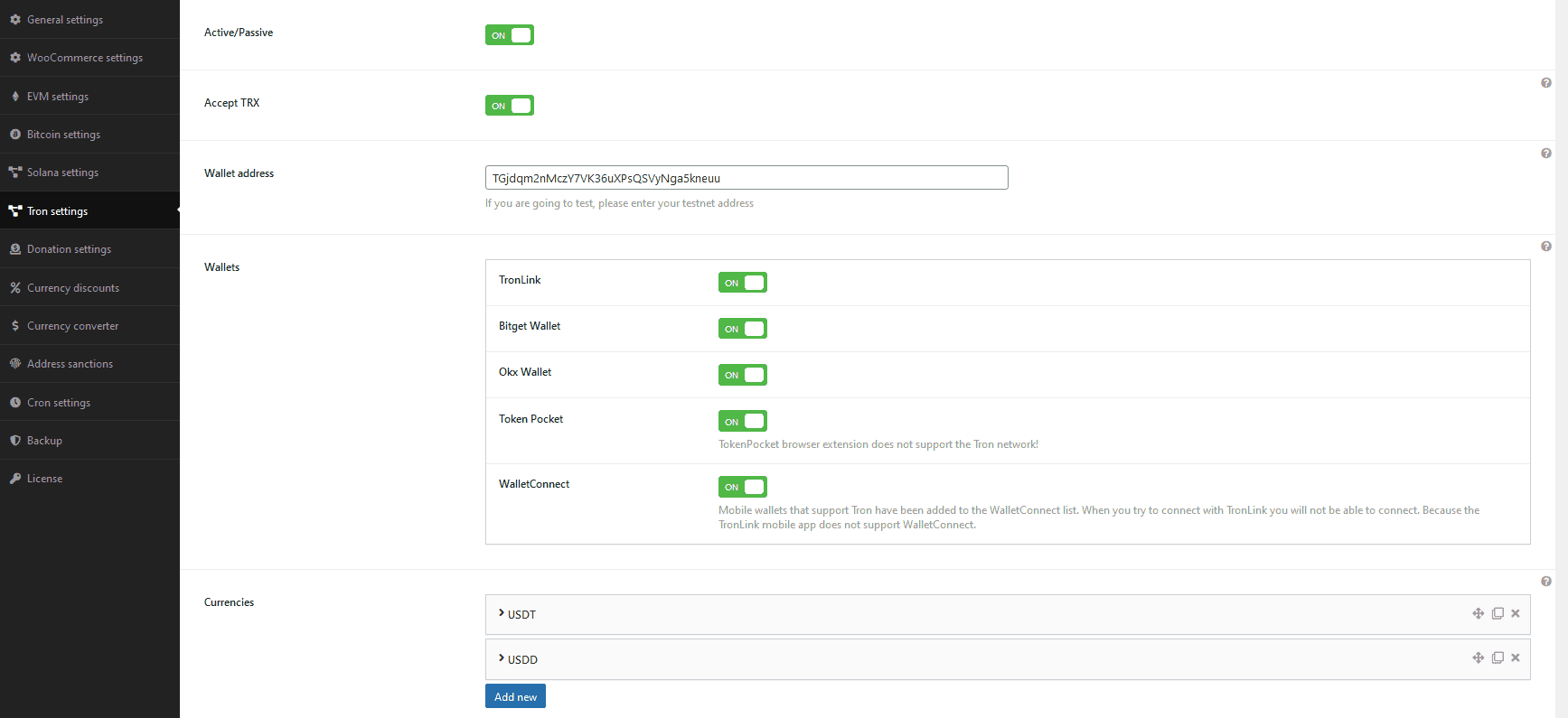Disable the Okx Wallet switch
This screenshot has width=1568, height=718.
coord(743,375)
